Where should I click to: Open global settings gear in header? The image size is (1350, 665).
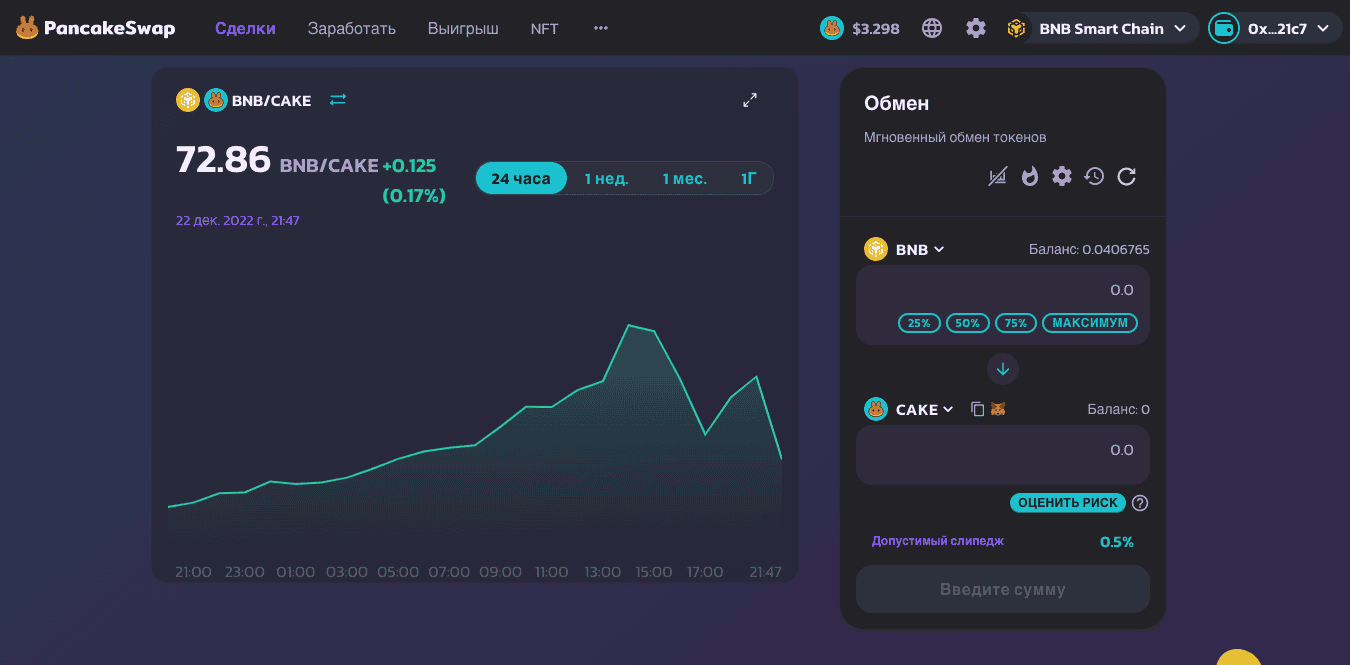976,28
